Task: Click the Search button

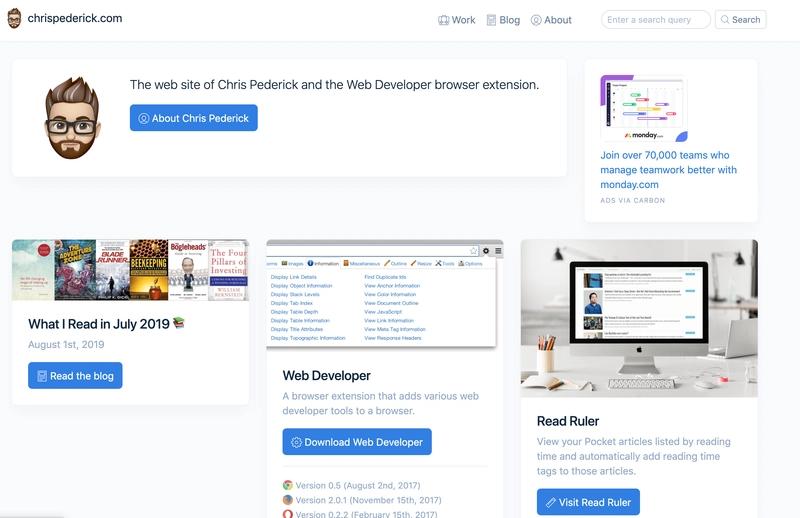Action: point(740,19)
